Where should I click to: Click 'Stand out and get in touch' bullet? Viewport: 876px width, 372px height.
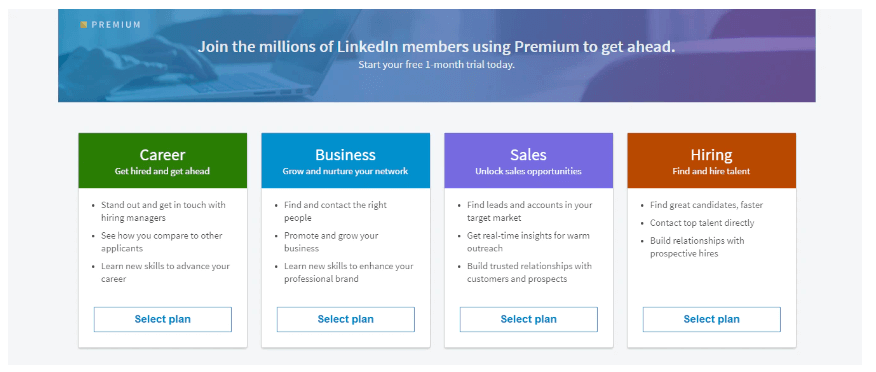(x=163, y=211)
